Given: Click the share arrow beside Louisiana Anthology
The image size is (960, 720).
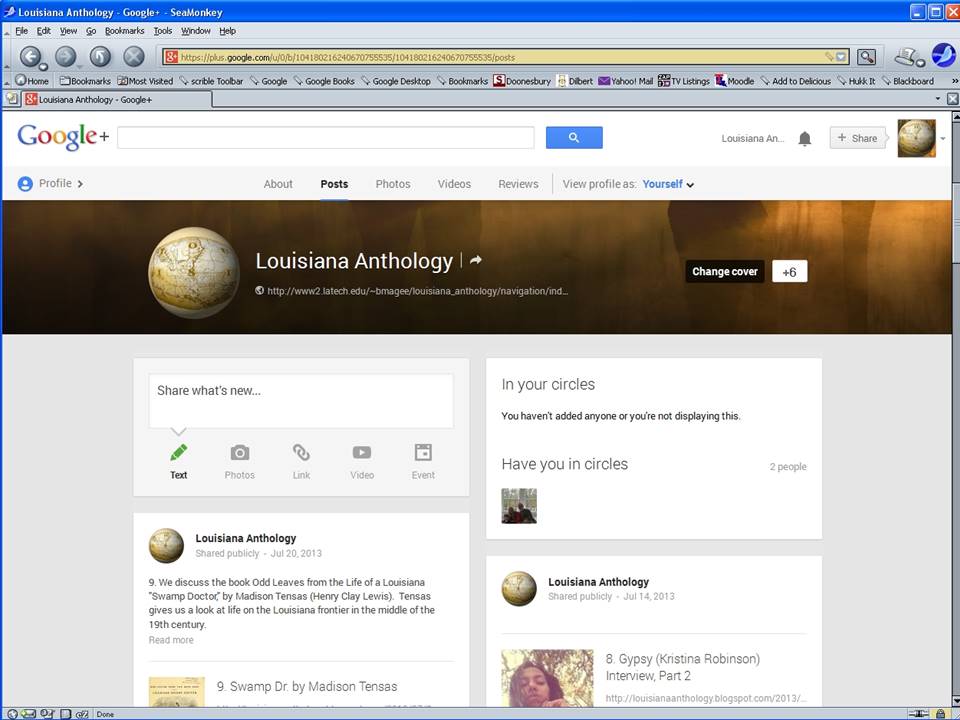Looking at the screenshot, I should click(x=476, y=261).
